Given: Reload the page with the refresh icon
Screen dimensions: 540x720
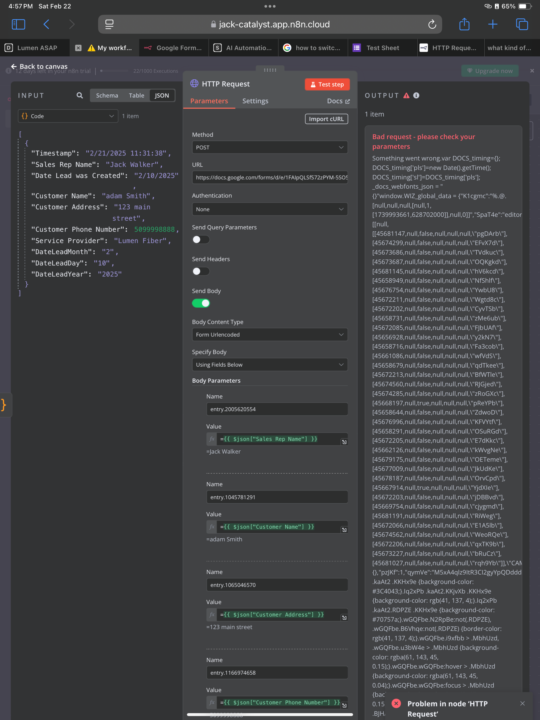Looking at the screenshot, I should tap(432, 24).
